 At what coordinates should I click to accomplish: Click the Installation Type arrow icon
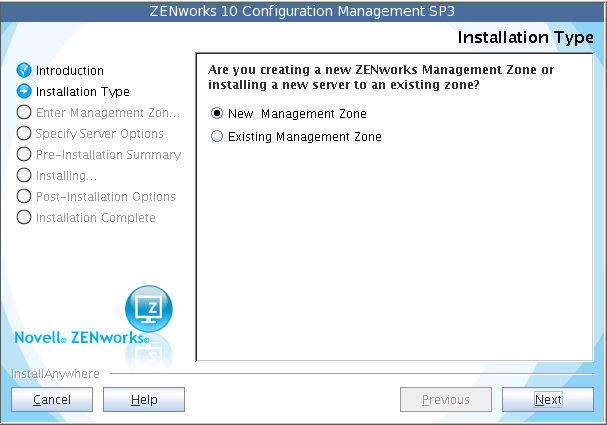tap(24, 92)
